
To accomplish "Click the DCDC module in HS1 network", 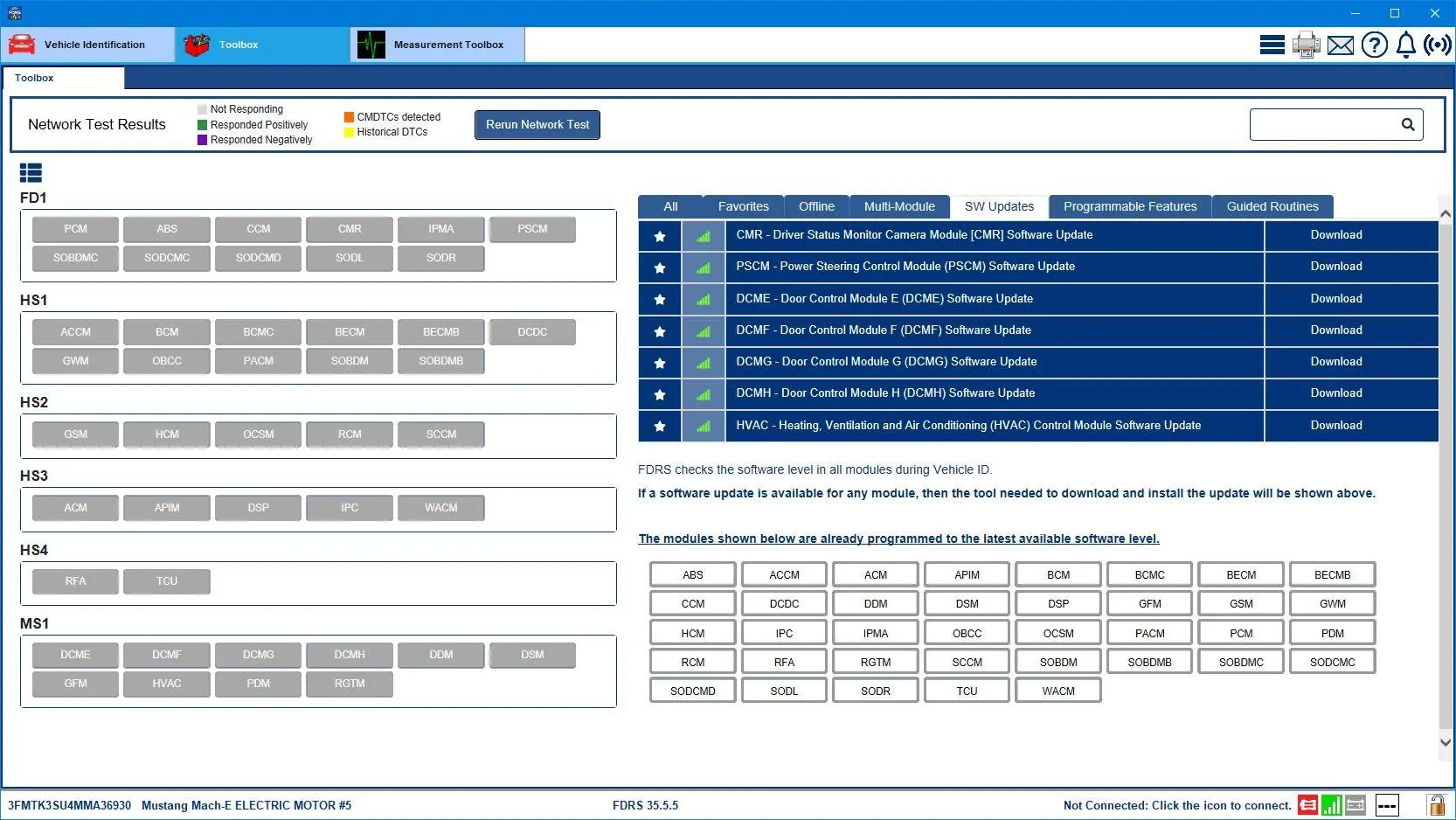I will coord(532,332).
